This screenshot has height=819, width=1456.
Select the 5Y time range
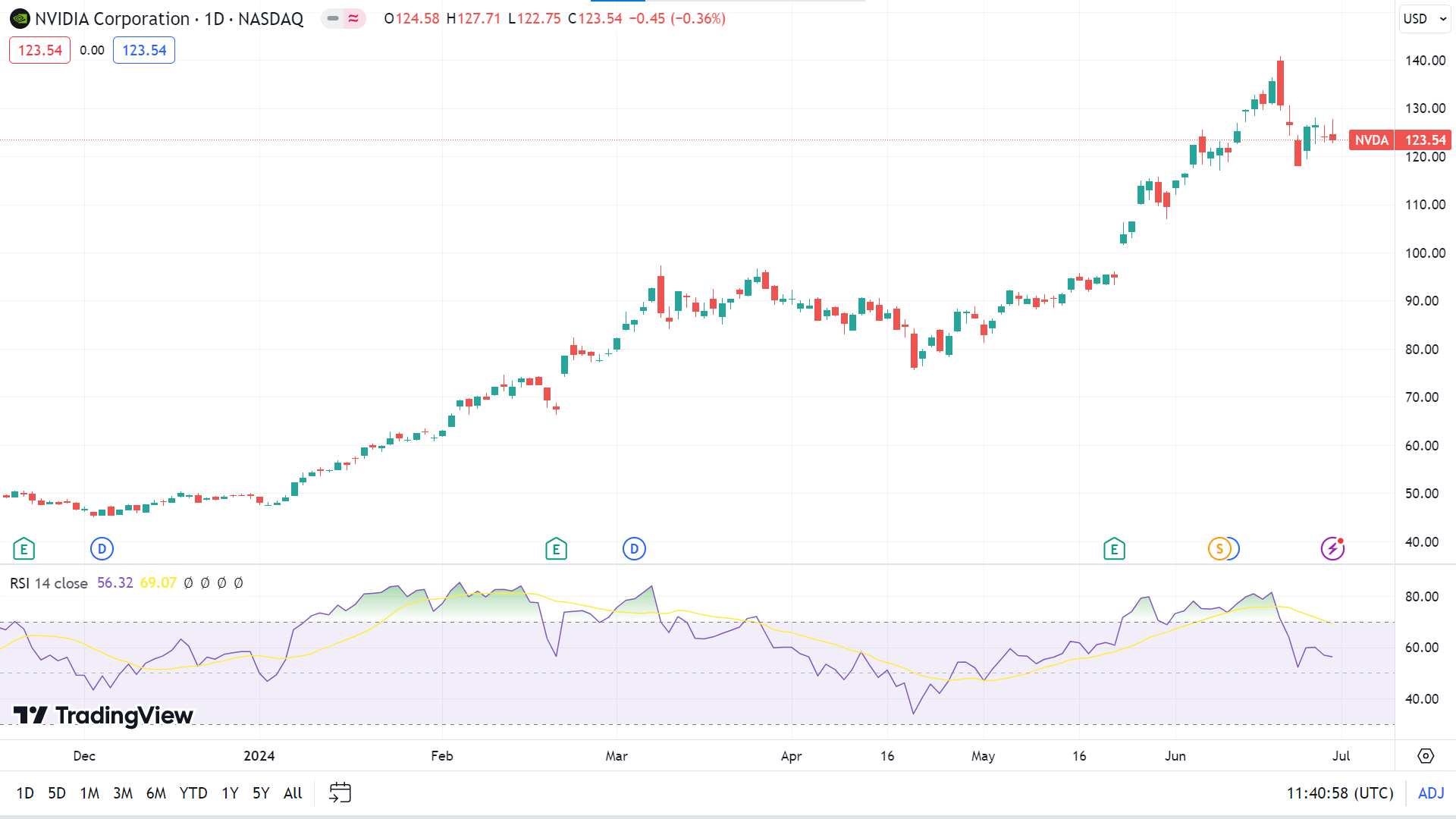[261, 793]
